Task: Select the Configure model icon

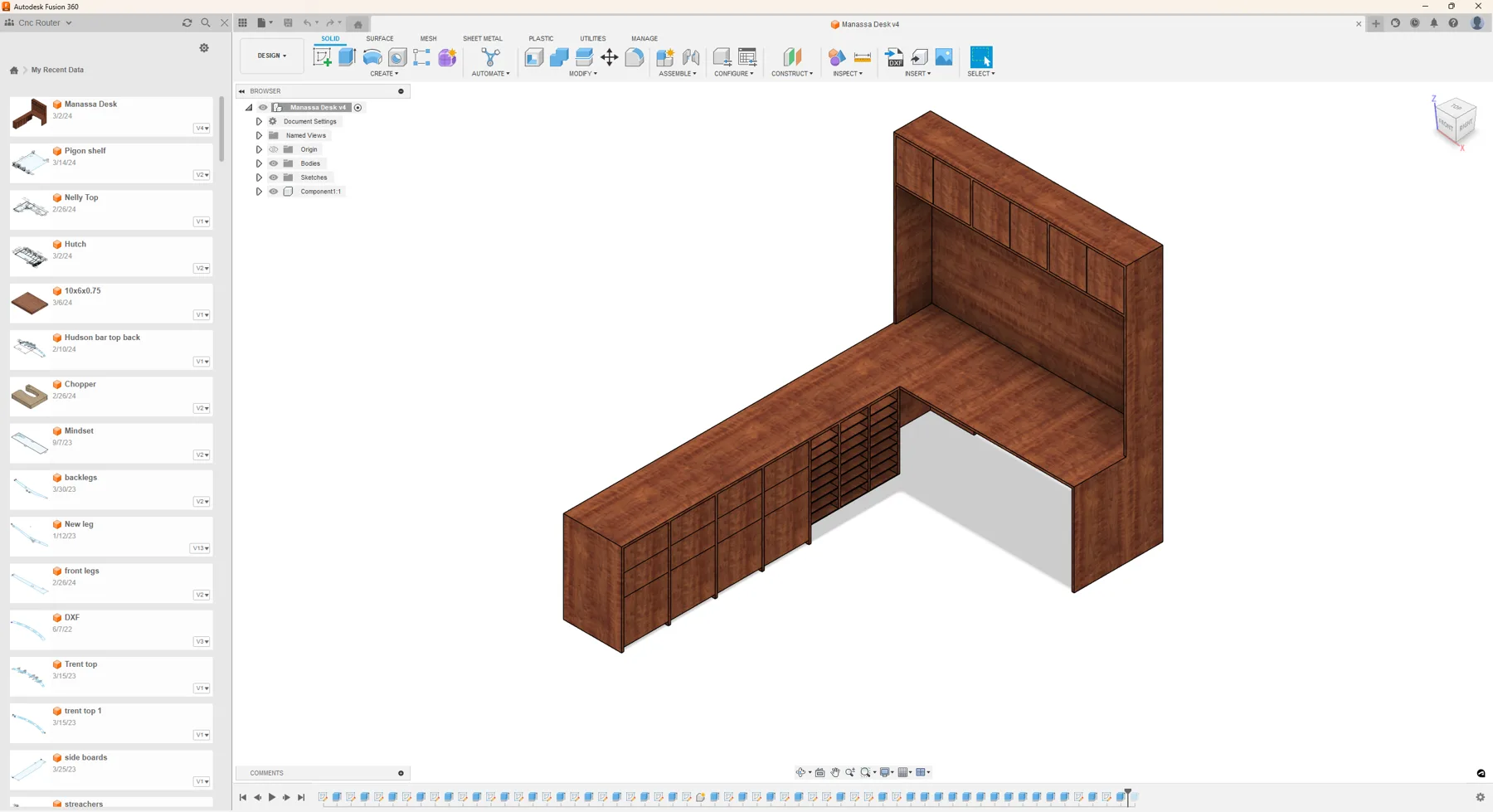Action: 722,57
